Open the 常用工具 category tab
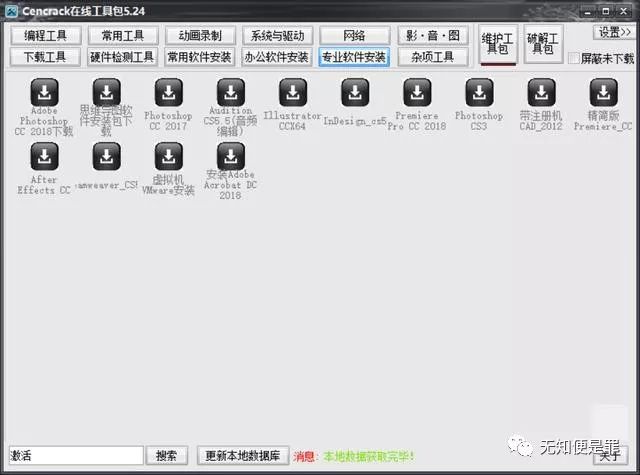The height and width of the screenshot is (475, 640). (x=122, y=36)
